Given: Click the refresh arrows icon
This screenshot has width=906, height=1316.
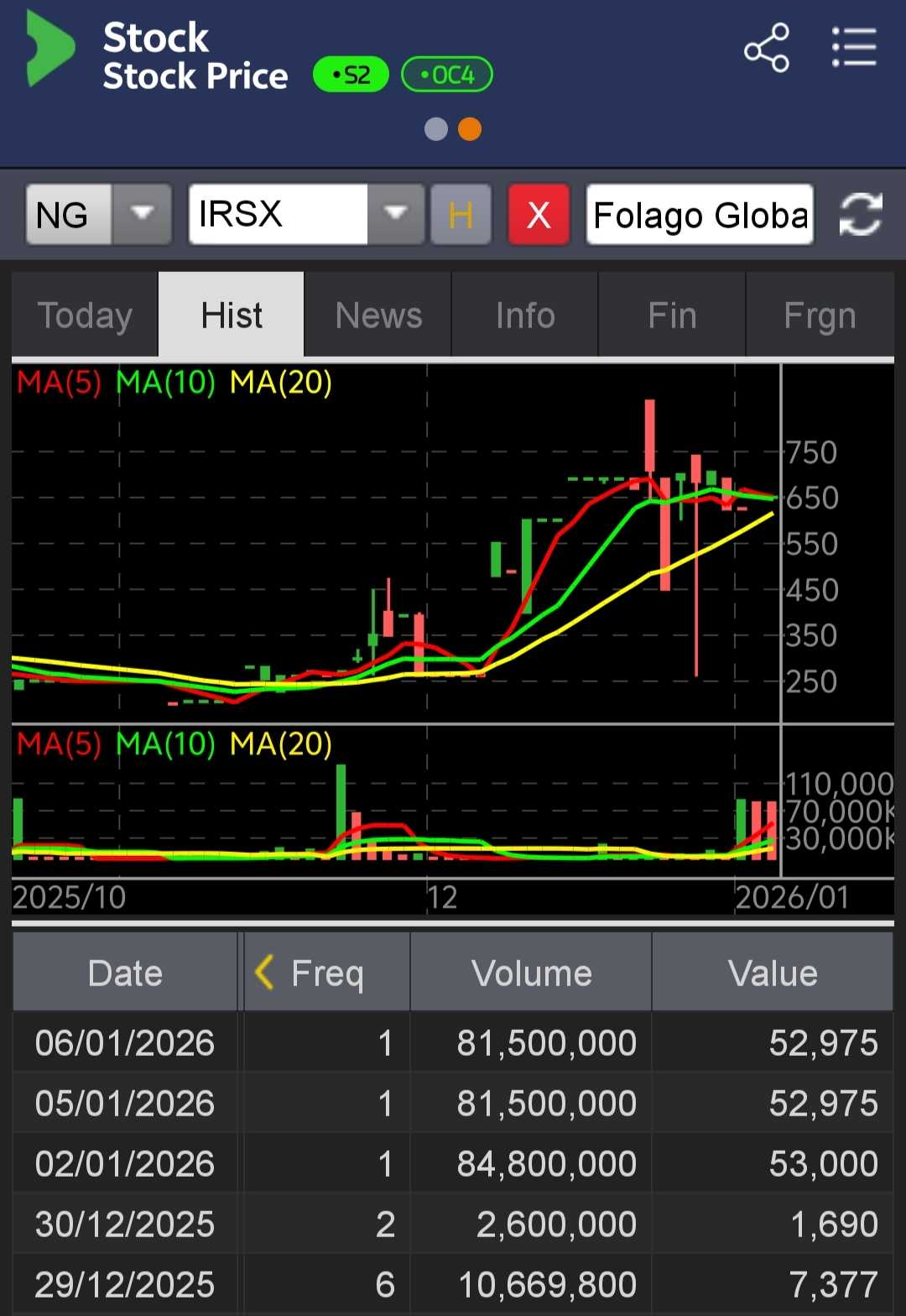Looking at the screenshot, I should pos(861,215).
